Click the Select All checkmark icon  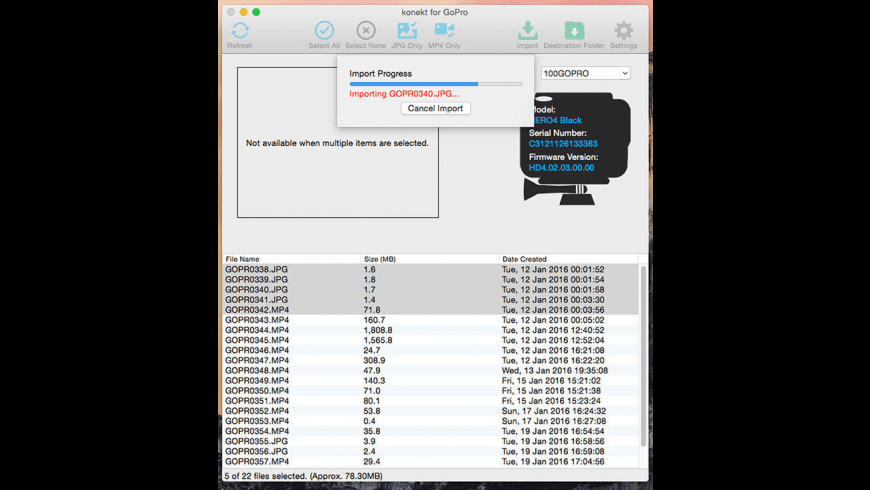(x=324, y=31)
